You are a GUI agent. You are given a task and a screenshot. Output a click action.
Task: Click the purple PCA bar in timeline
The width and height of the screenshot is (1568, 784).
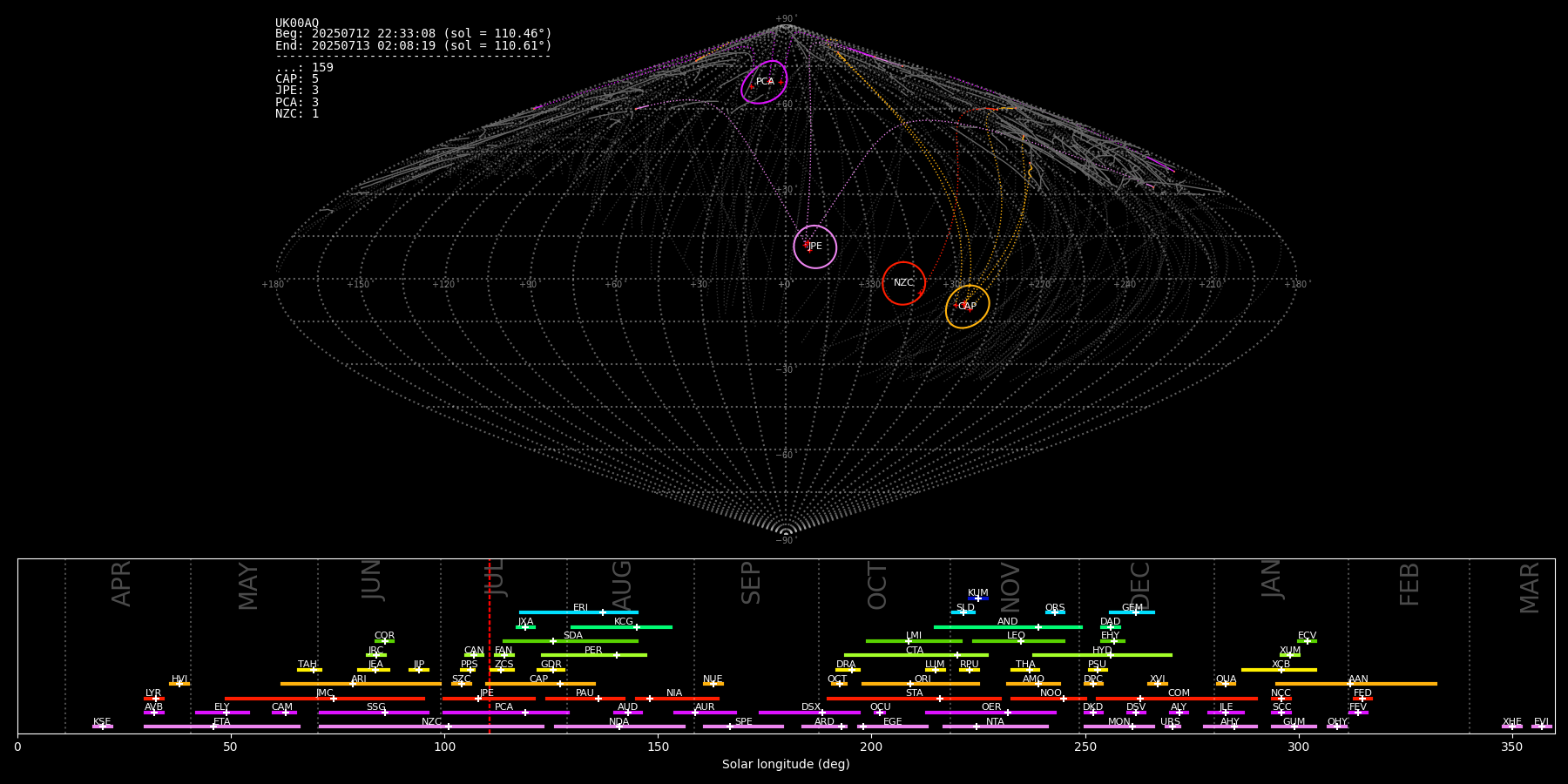click(x=505, y=713)
